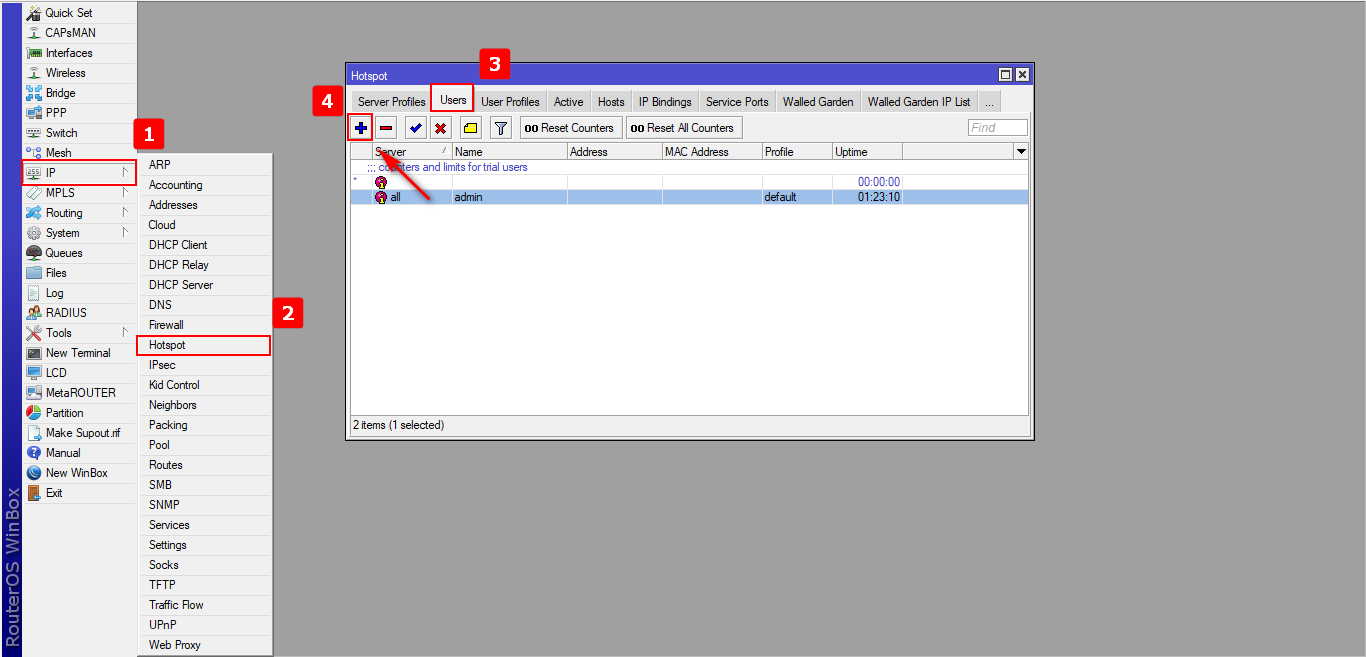Screen dimensions: 1366x657
Task: Open Quick Set in sidebar
Action: pos(68,13)
